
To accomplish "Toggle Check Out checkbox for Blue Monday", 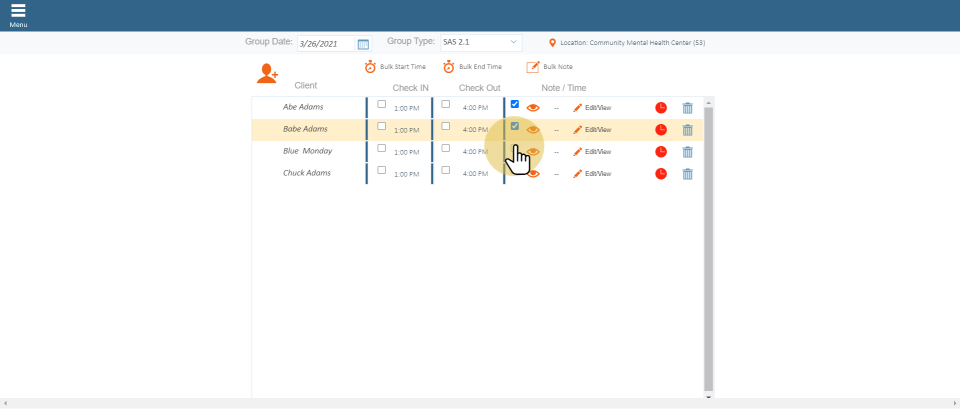I will [446, 148].
